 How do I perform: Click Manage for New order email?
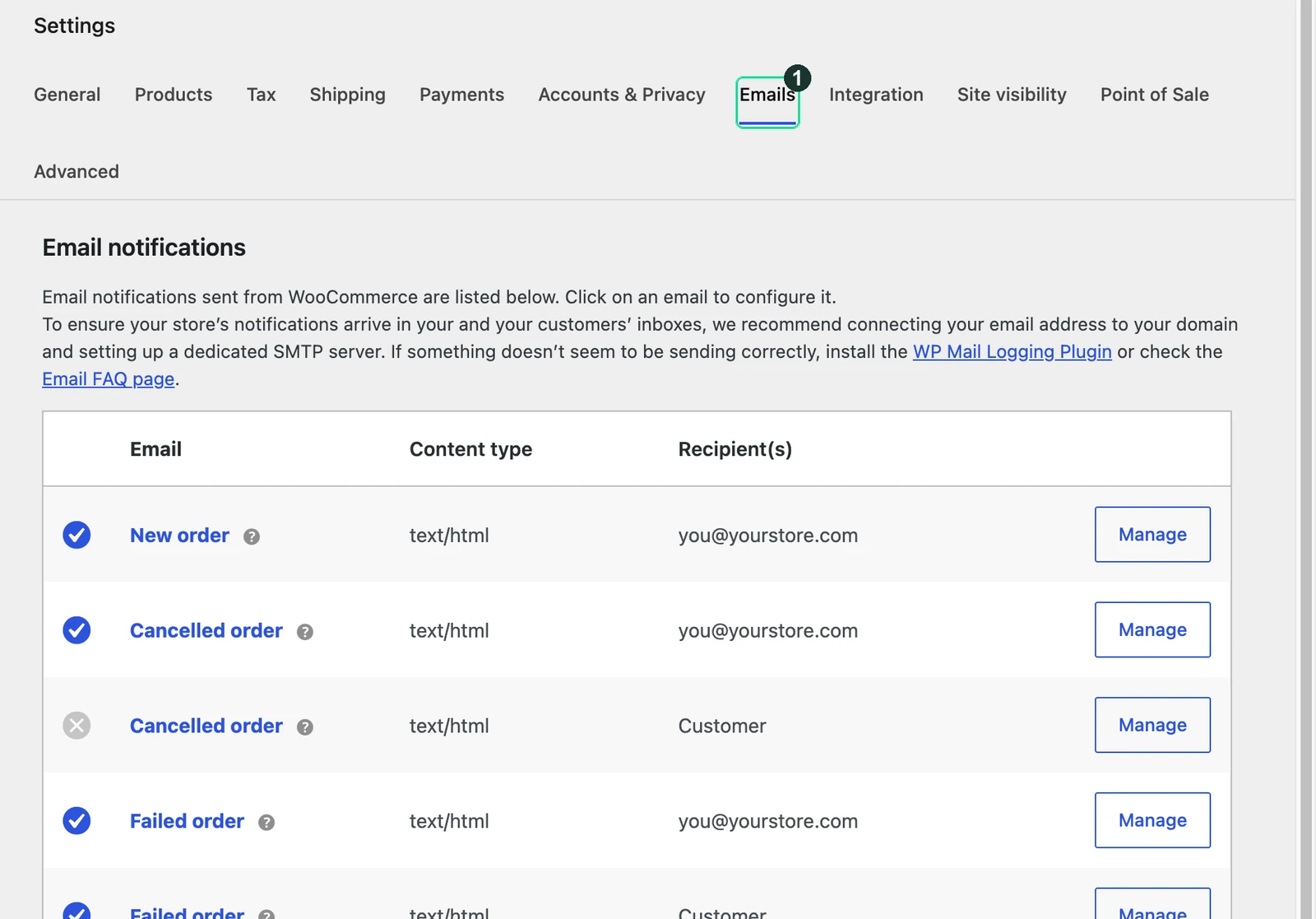click(x=1152, y=535)
